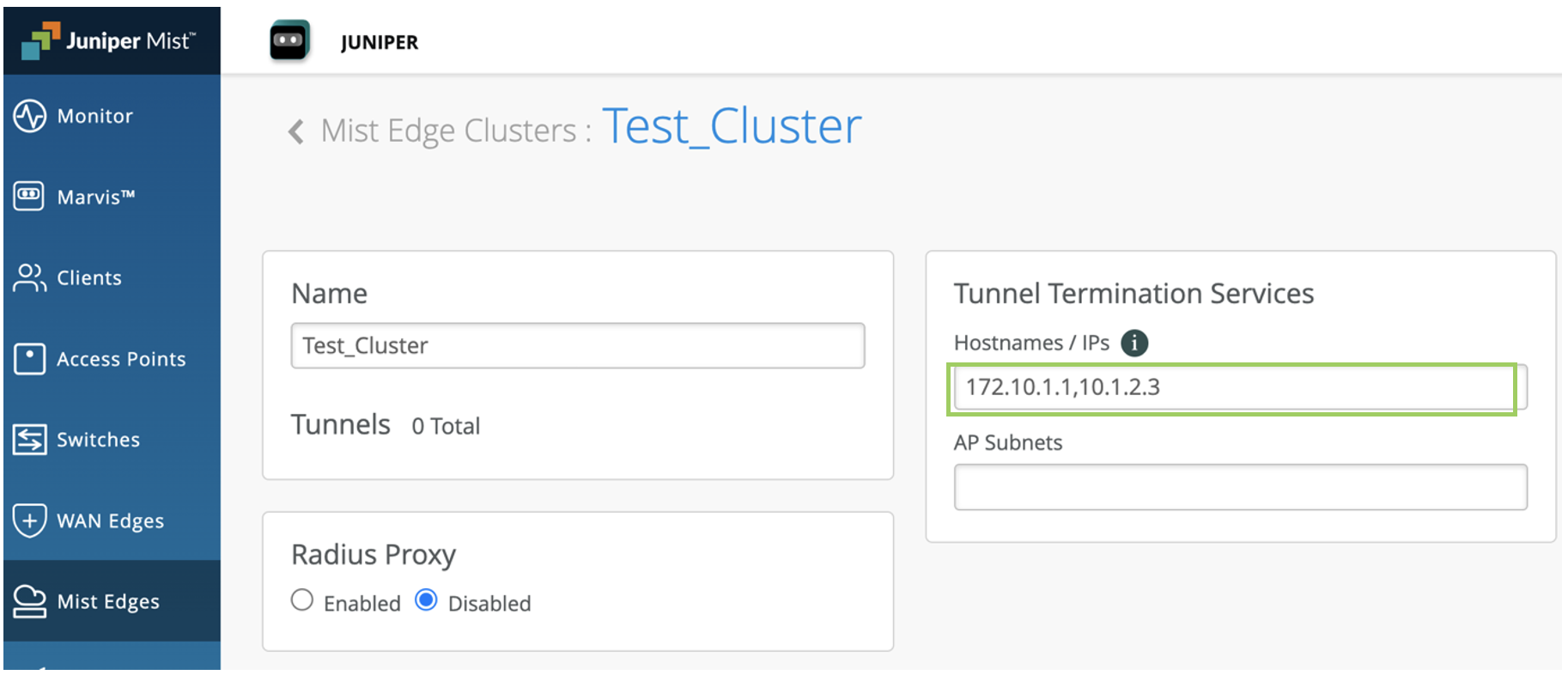Click the WAN Edges shield icon
This screenshot has width=1568, height=675.
[x=29, y=520]
